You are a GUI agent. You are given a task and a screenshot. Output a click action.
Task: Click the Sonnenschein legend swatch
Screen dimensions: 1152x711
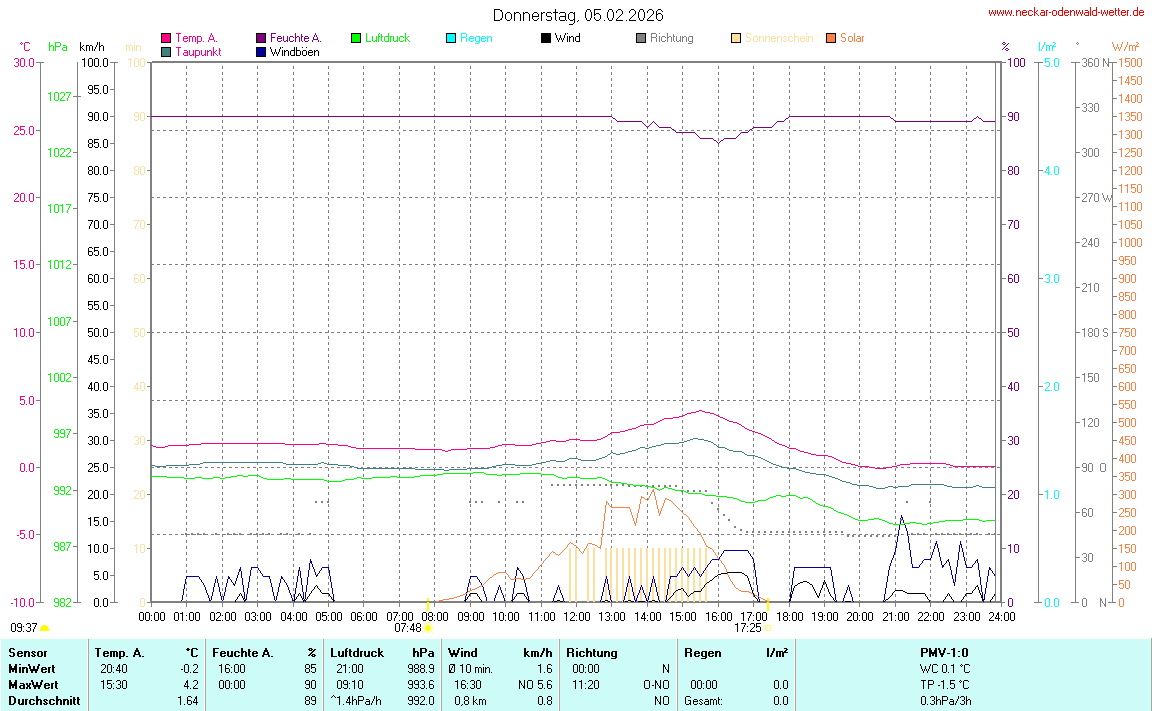[736, 38]
